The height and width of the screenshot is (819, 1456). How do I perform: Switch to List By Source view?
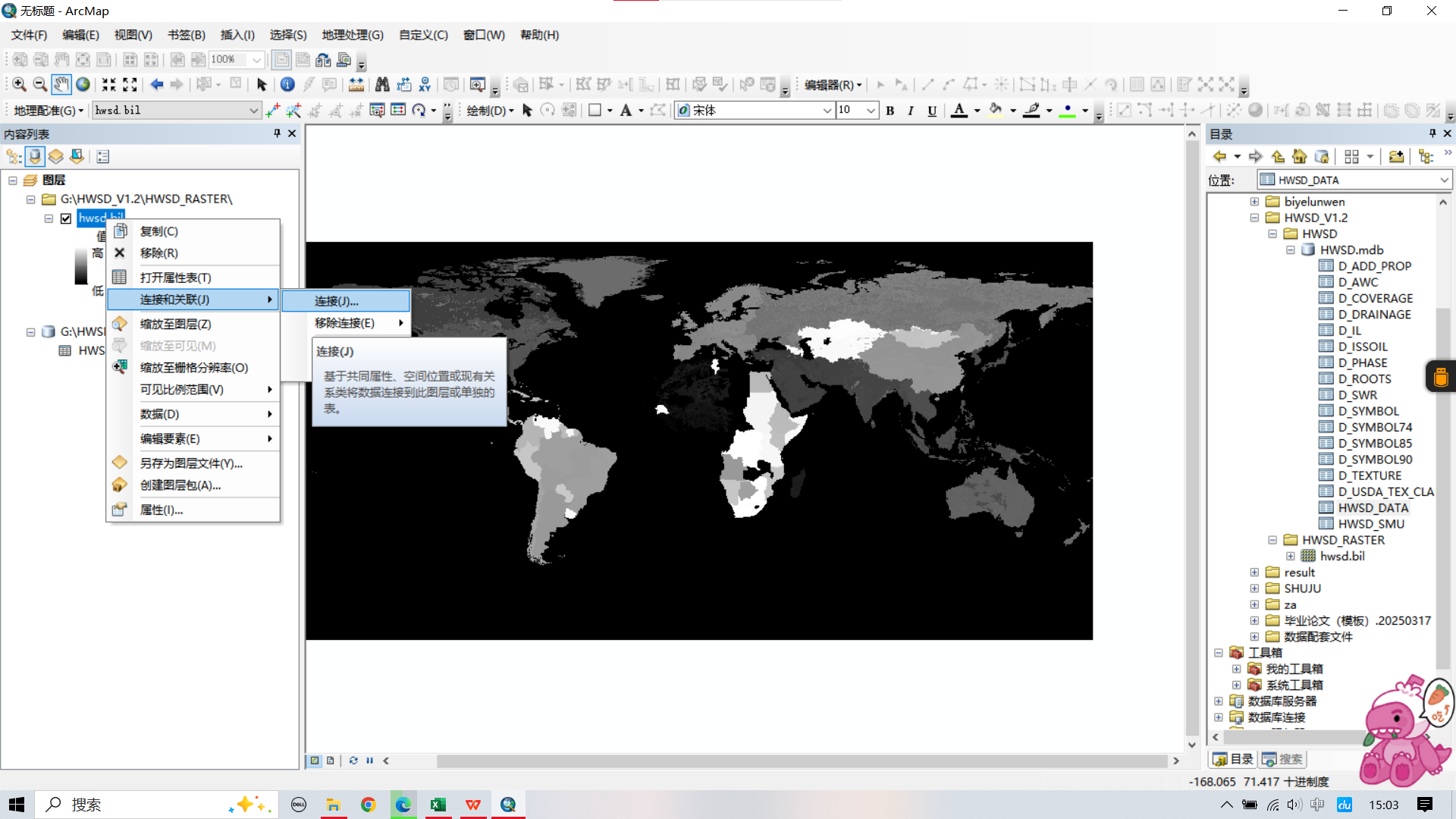(35, 157)
